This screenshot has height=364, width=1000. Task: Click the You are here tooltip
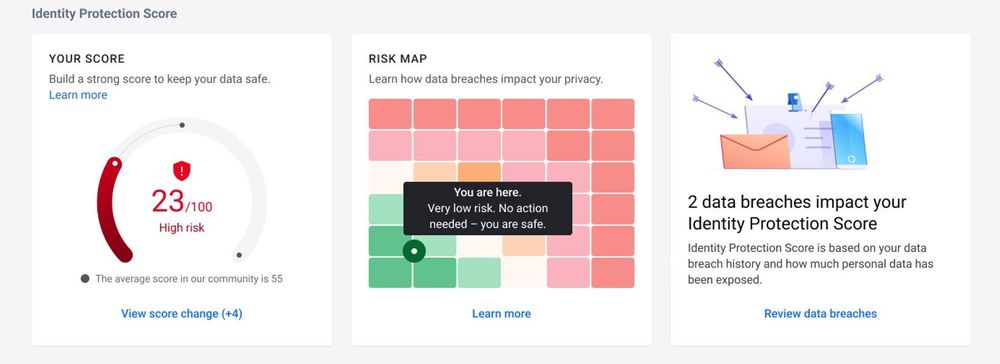coord(488,208)
